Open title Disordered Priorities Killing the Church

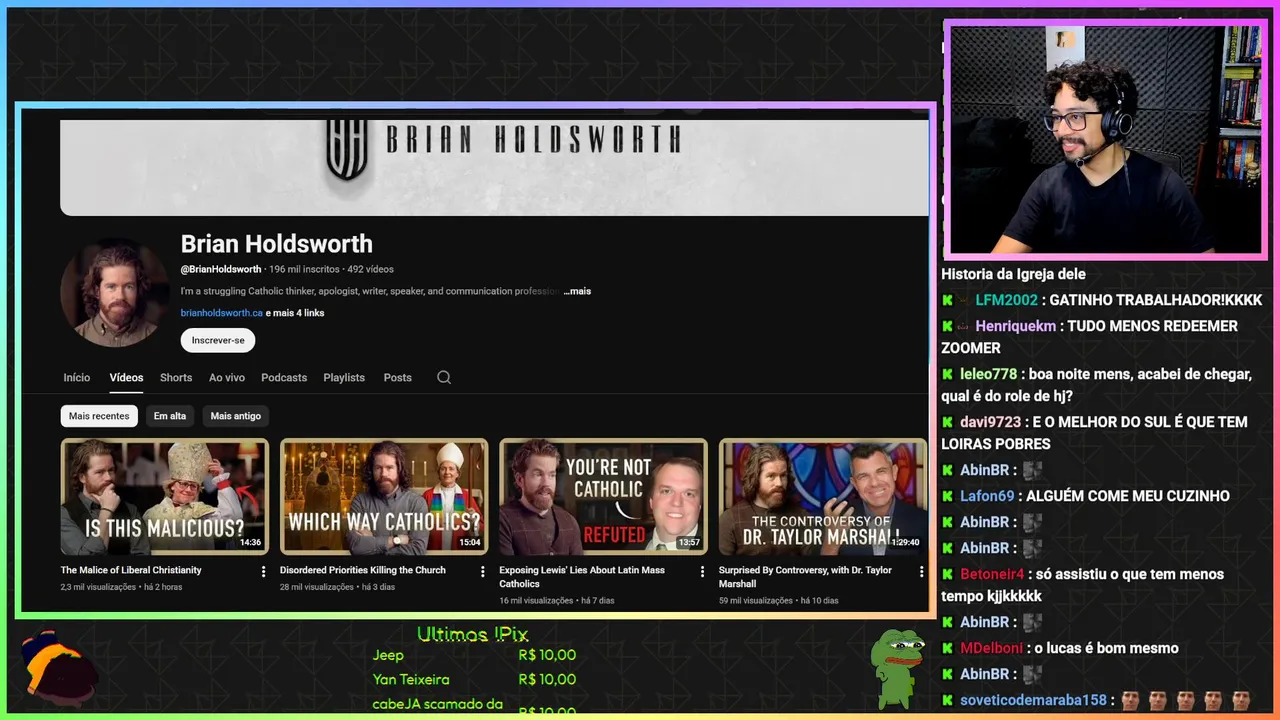click(x=363, y=570)
